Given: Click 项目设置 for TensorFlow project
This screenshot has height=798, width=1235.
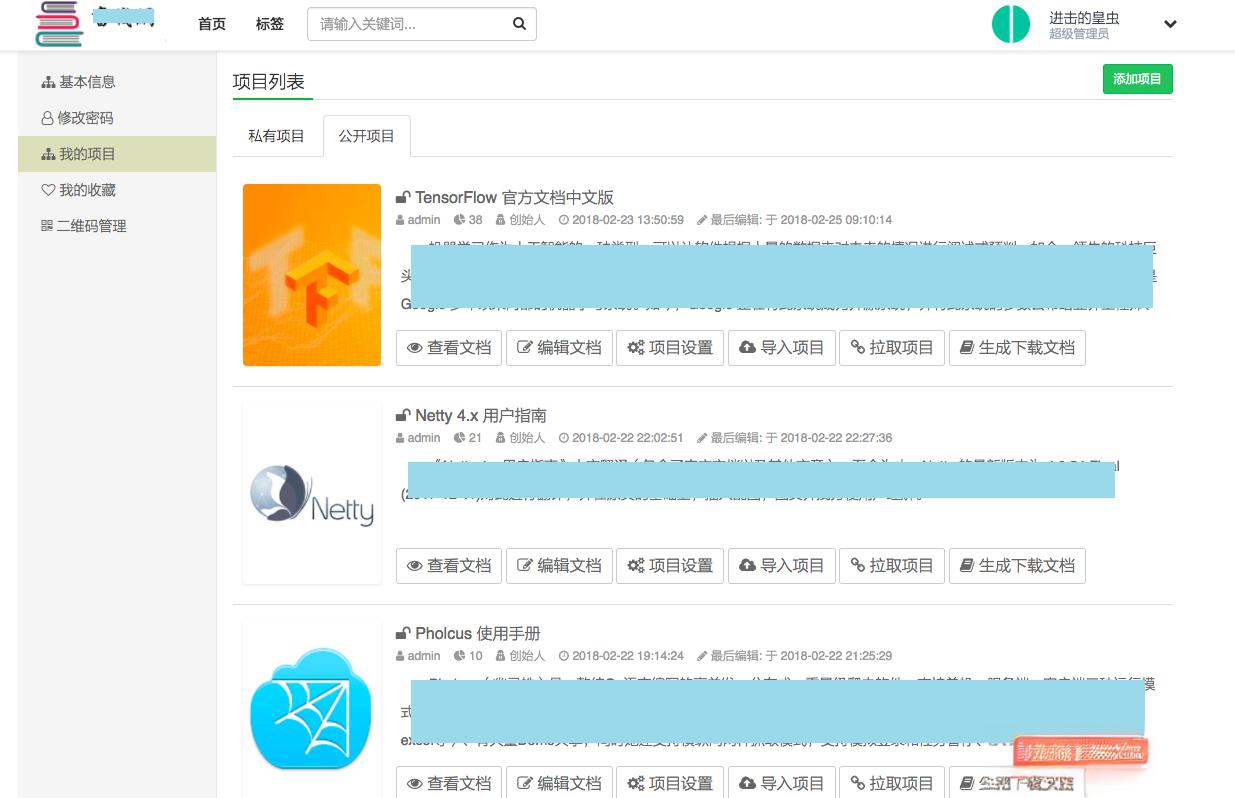Looking at the screenshot, I should coord(670,347).
